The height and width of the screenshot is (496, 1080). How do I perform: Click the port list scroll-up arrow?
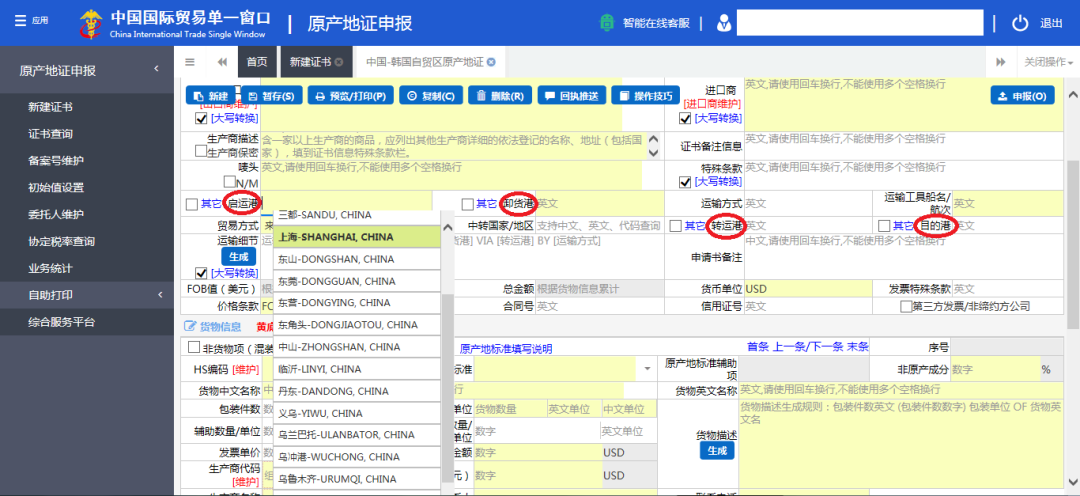point(447,227)
